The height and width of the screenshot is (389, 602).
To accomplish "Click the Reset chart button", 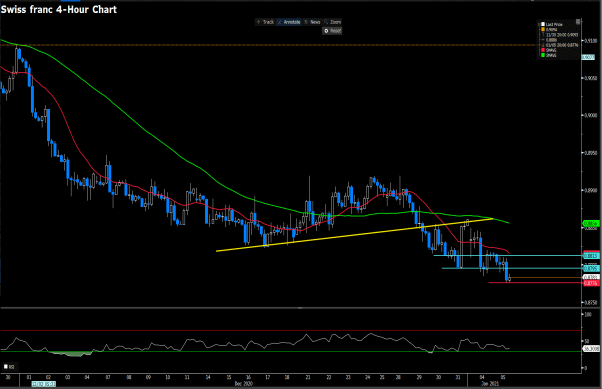I will [332, 31].
